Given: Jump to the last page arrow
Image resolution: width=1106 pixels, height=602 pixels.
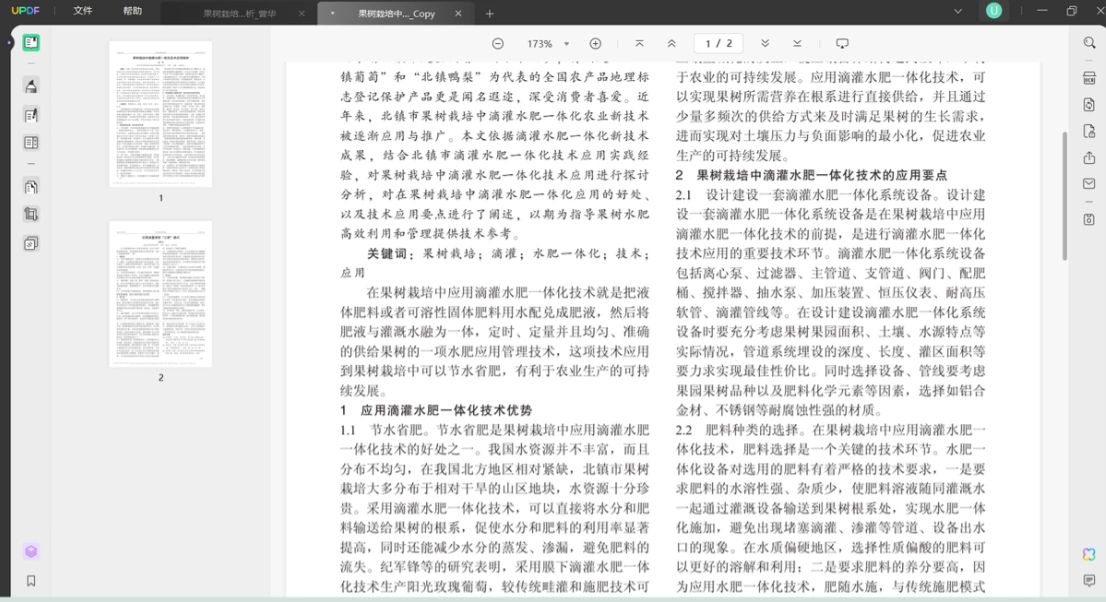Looking at the screenshot, I should 797,44.
